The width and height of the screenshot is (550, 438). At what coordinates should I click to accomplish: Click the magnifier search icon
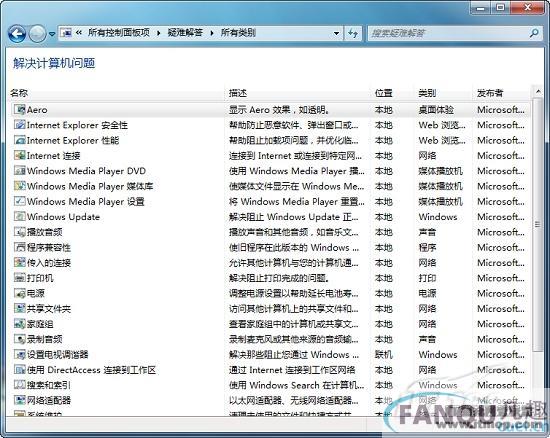534,33
